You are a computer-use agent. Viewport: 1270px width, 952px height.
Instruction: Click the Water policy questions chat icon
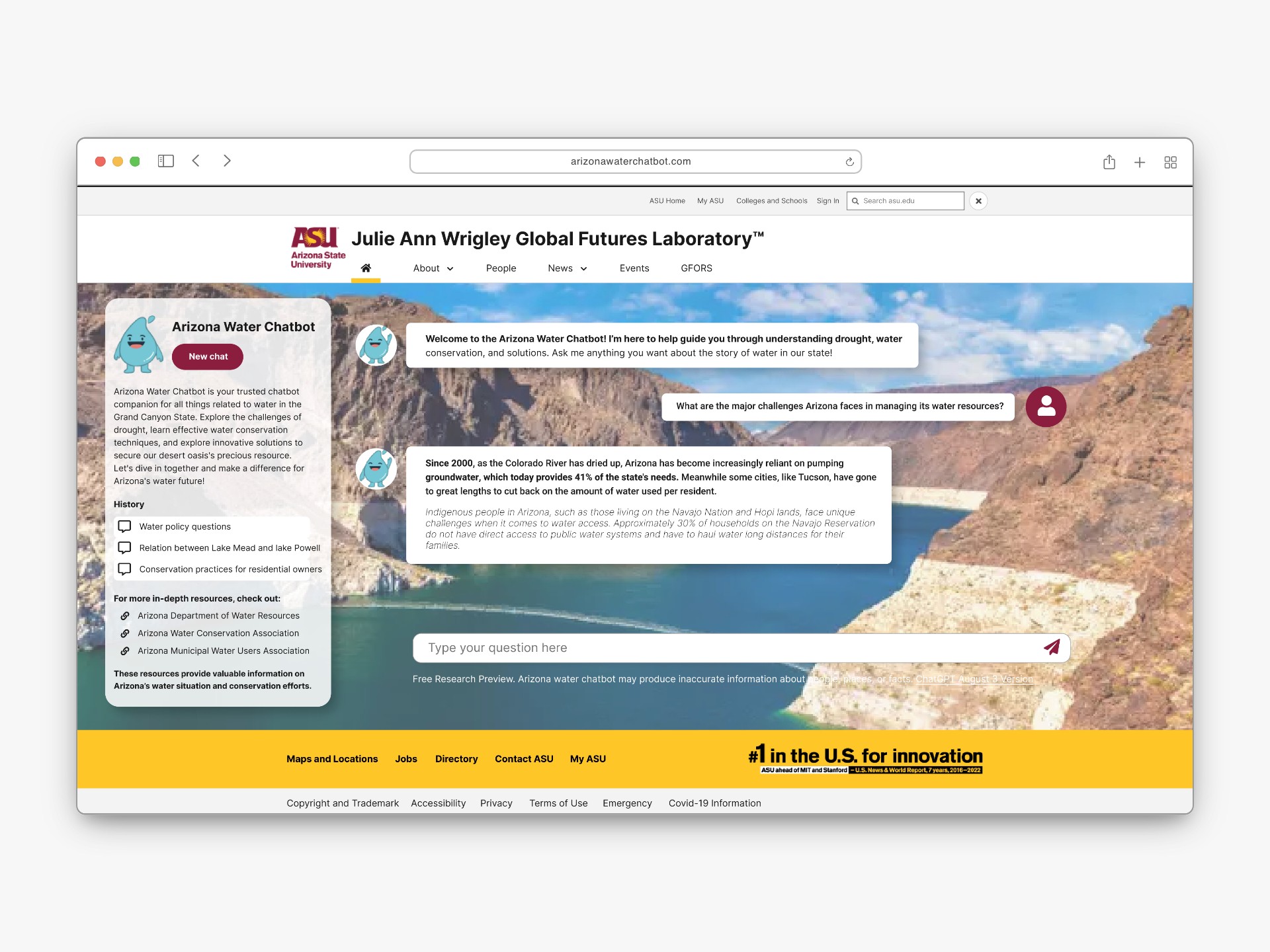tap(125, 527)
